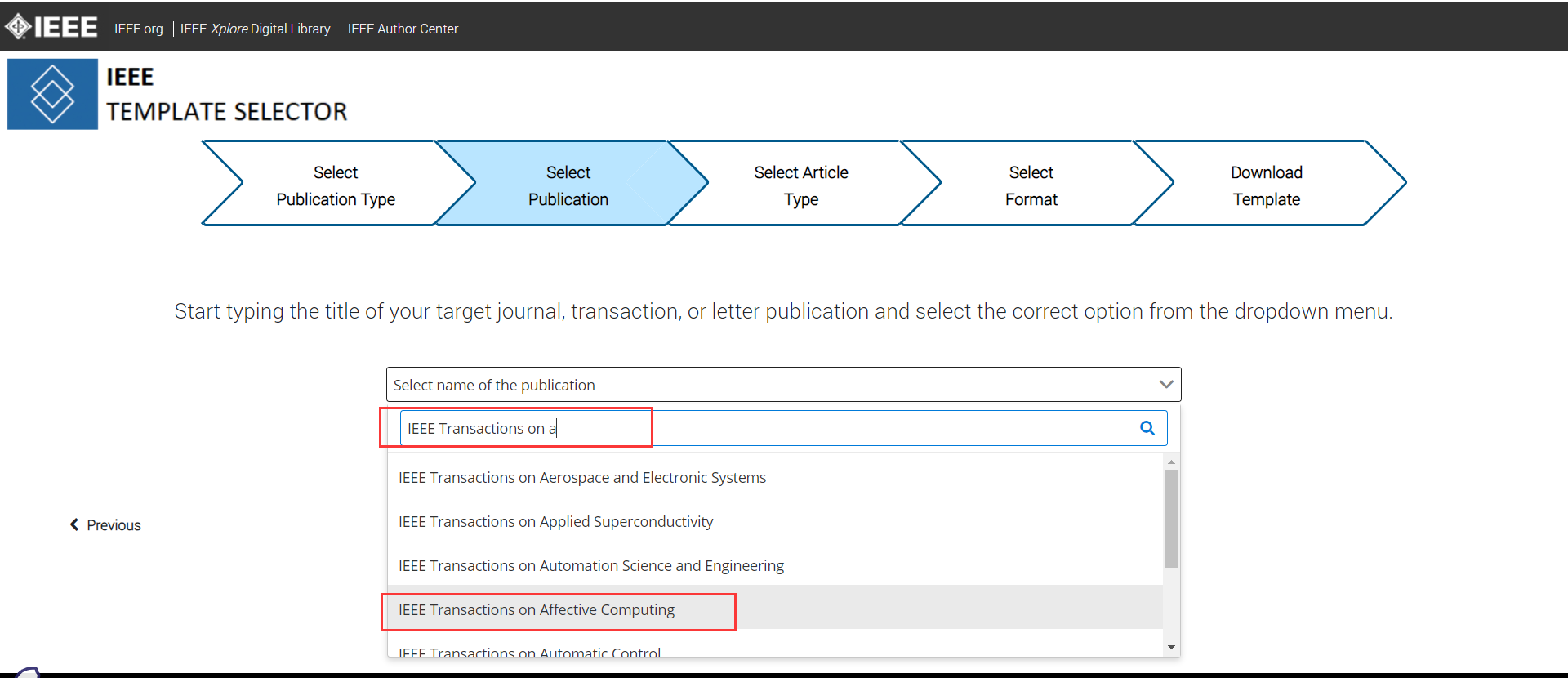Click the dropdown list scrollbar thumb
This screenshot has height=678, width=1568.
pos(1171,518)
